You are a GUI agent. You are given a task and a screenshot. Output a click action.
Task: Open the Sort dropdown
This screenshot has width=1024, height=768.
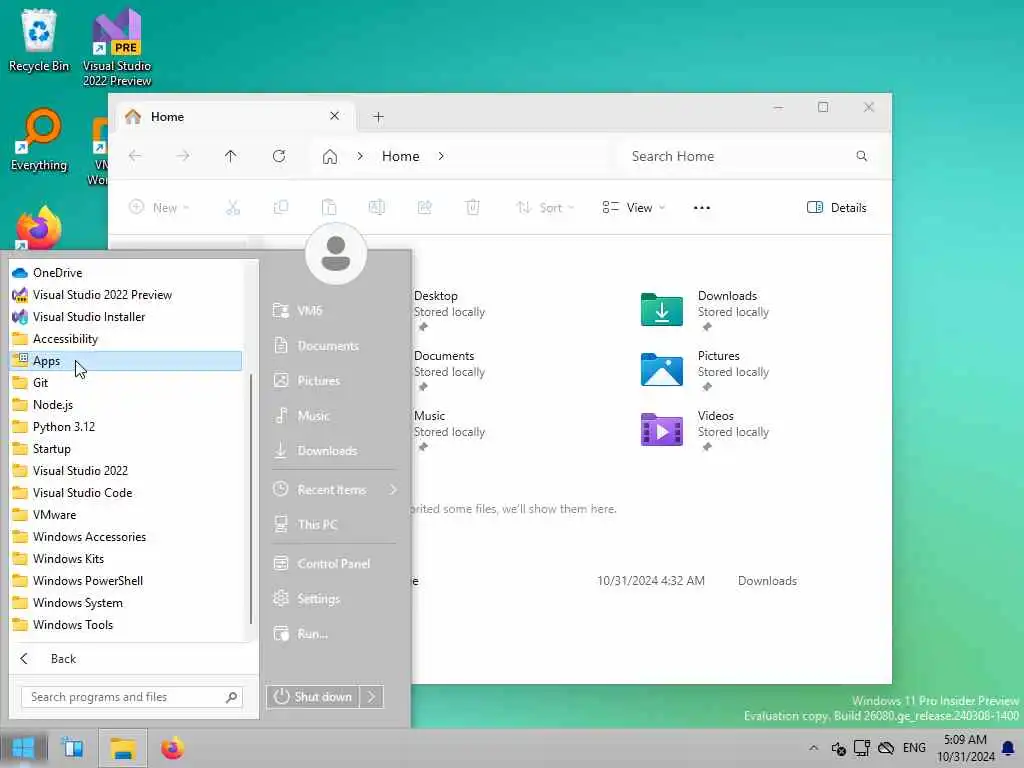point(545,208)
